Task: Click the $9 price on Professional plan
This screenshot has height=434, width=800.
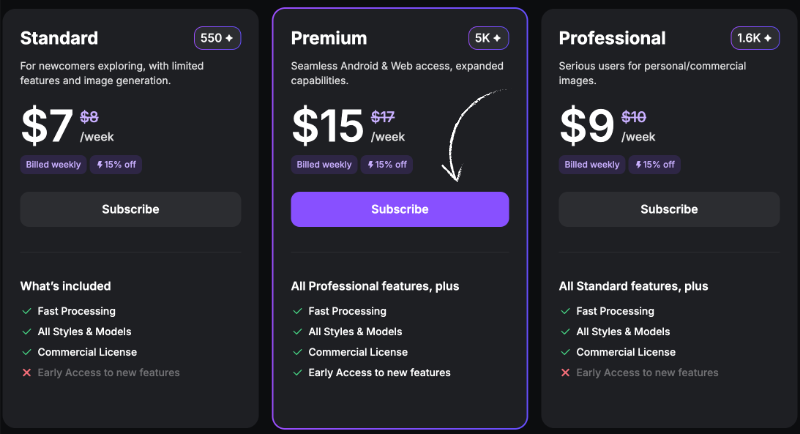Action: click(x=587, y=125)
